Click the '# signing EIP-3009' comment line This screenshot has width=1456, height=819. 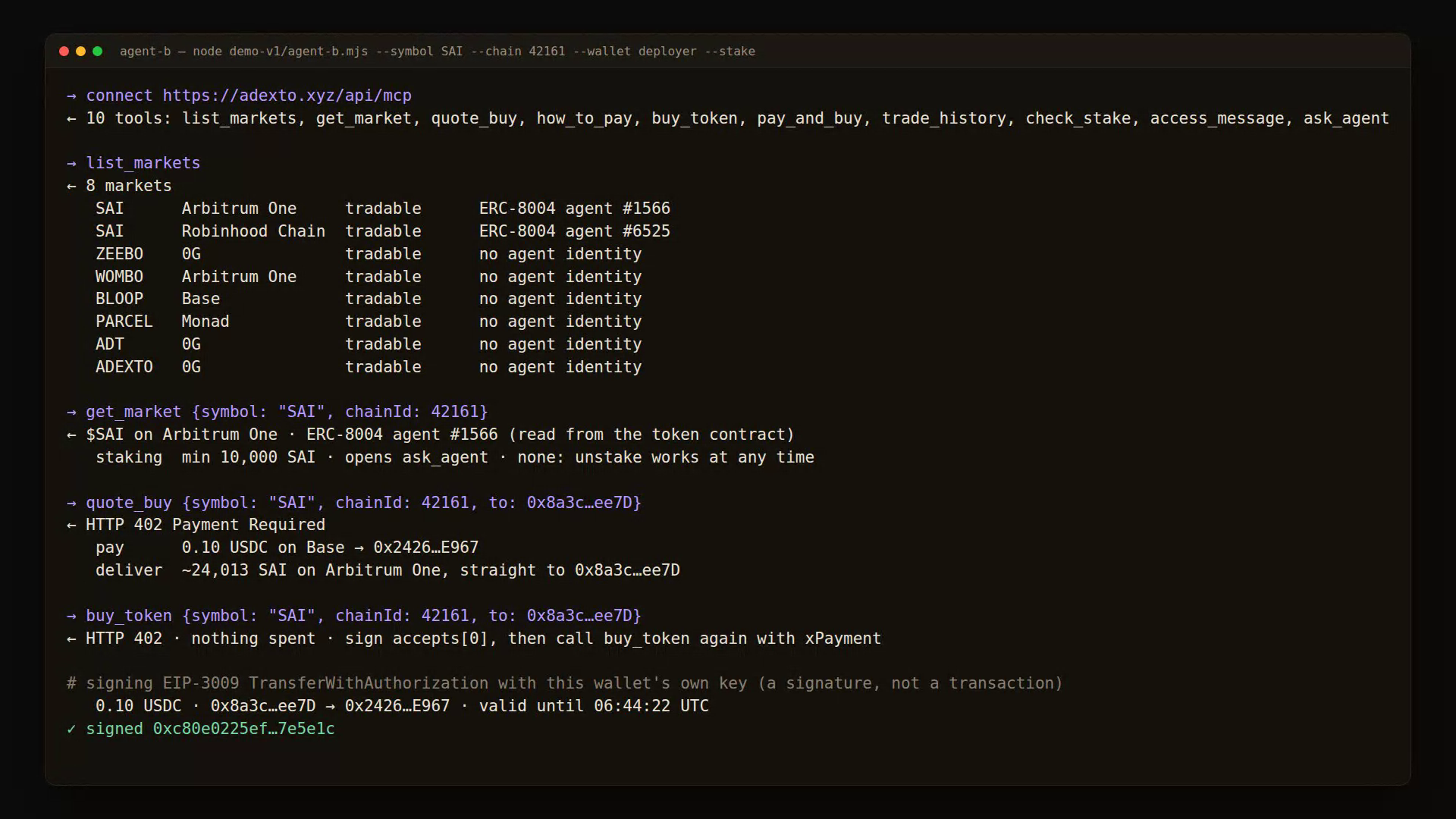click(565, 683)
